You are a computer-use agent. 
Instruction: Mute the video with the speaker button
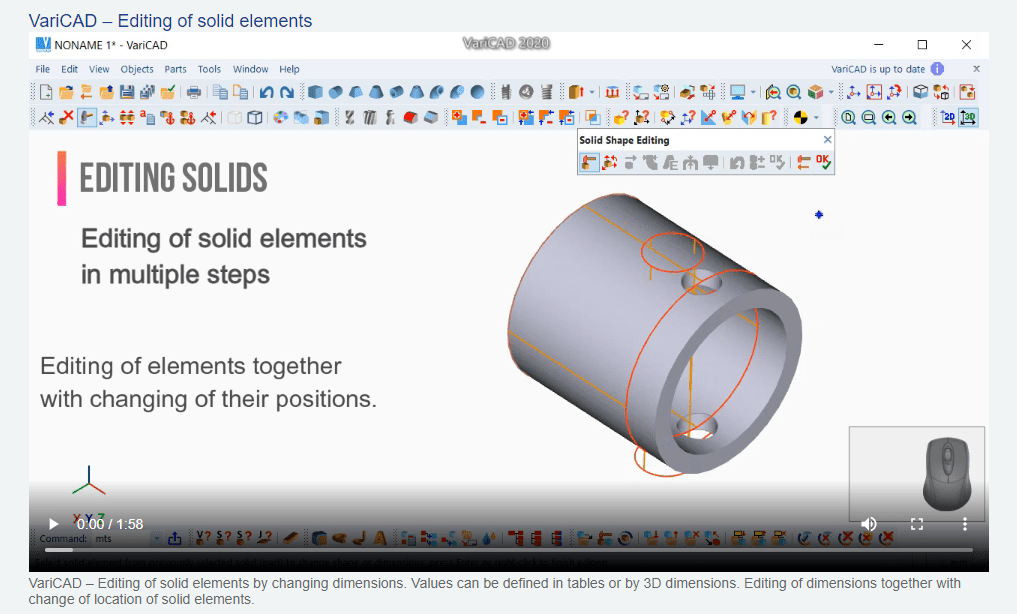868,524
